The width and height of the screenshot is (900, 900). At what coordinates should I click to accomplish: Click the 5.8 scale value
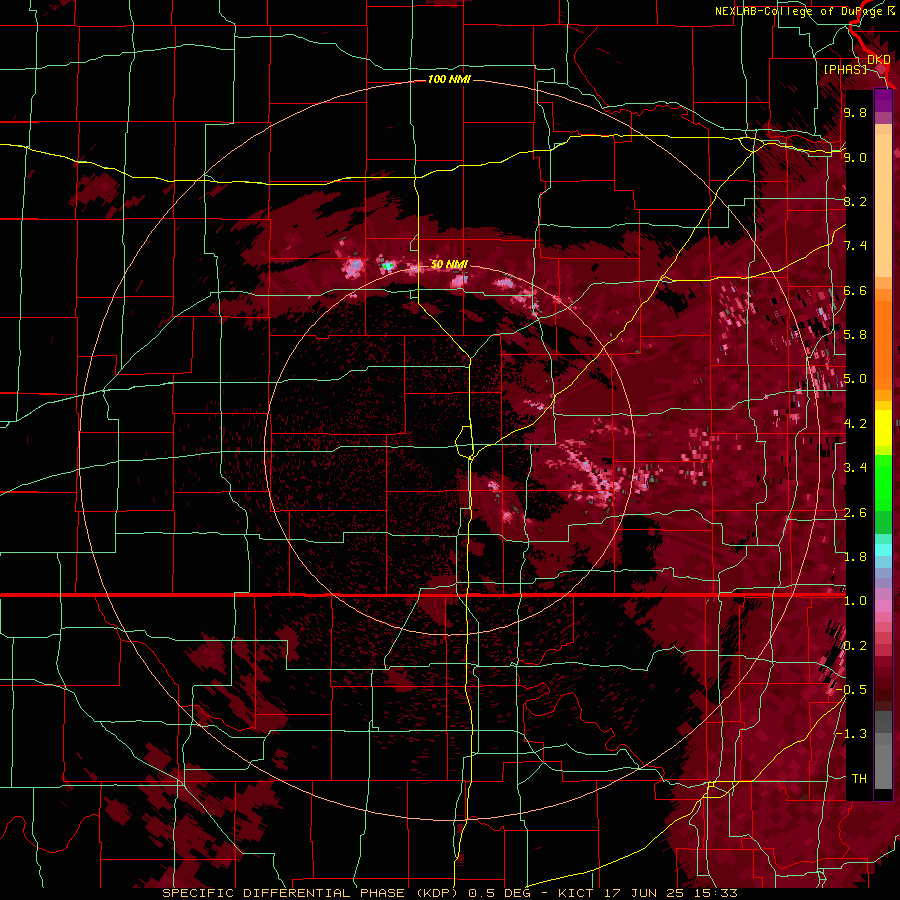tap(855, 335)
